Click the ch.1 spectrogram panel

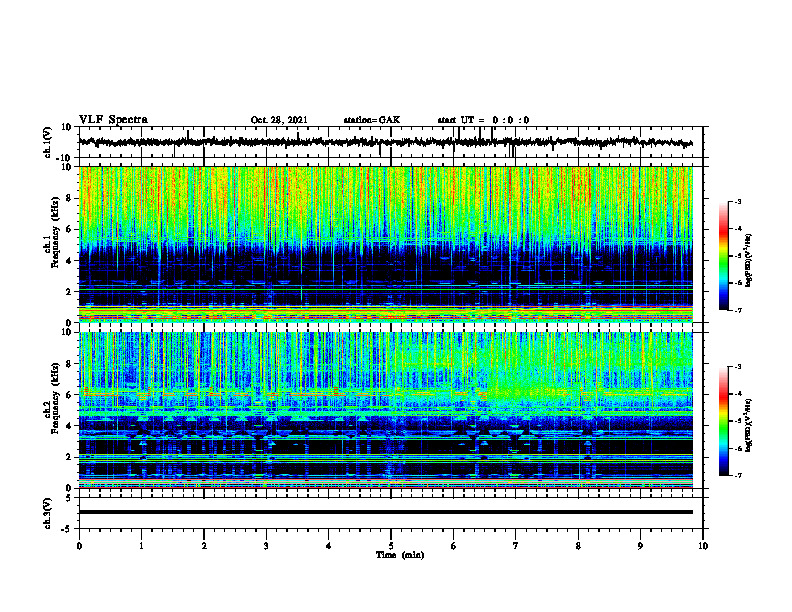[x=386, y=244]
